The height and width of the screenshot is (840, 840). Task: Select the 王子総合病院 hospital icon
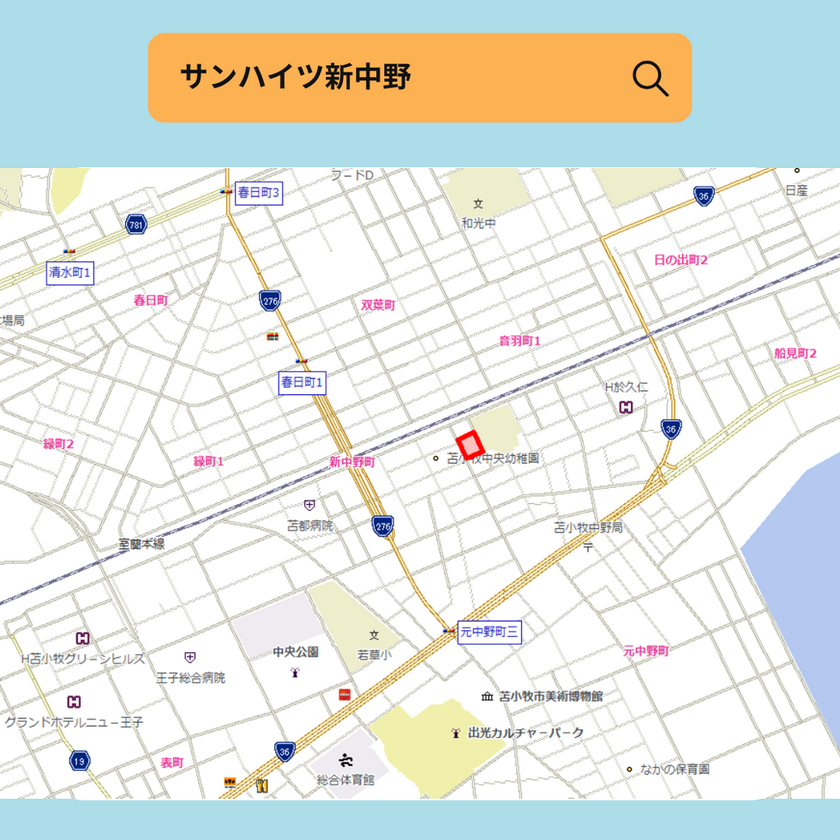(190, 657)
